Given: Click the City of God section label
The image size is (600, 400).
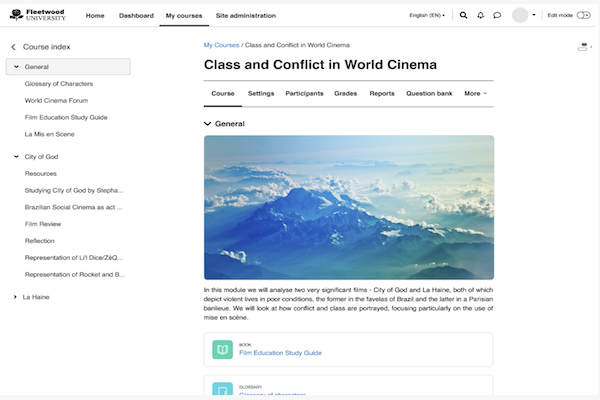Looking at the screenshot, I should click(x=41, y=157).
